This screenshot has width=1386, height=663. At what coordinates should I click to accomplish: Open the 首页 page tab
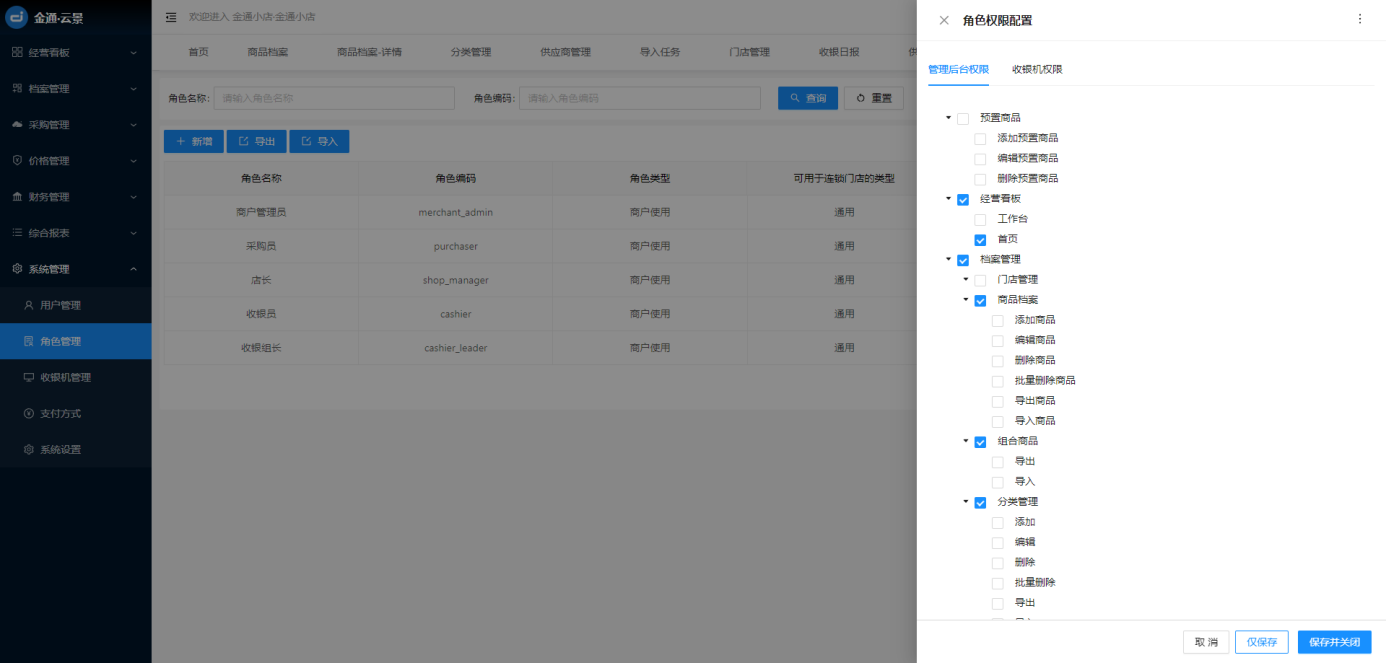coord(198,52)
